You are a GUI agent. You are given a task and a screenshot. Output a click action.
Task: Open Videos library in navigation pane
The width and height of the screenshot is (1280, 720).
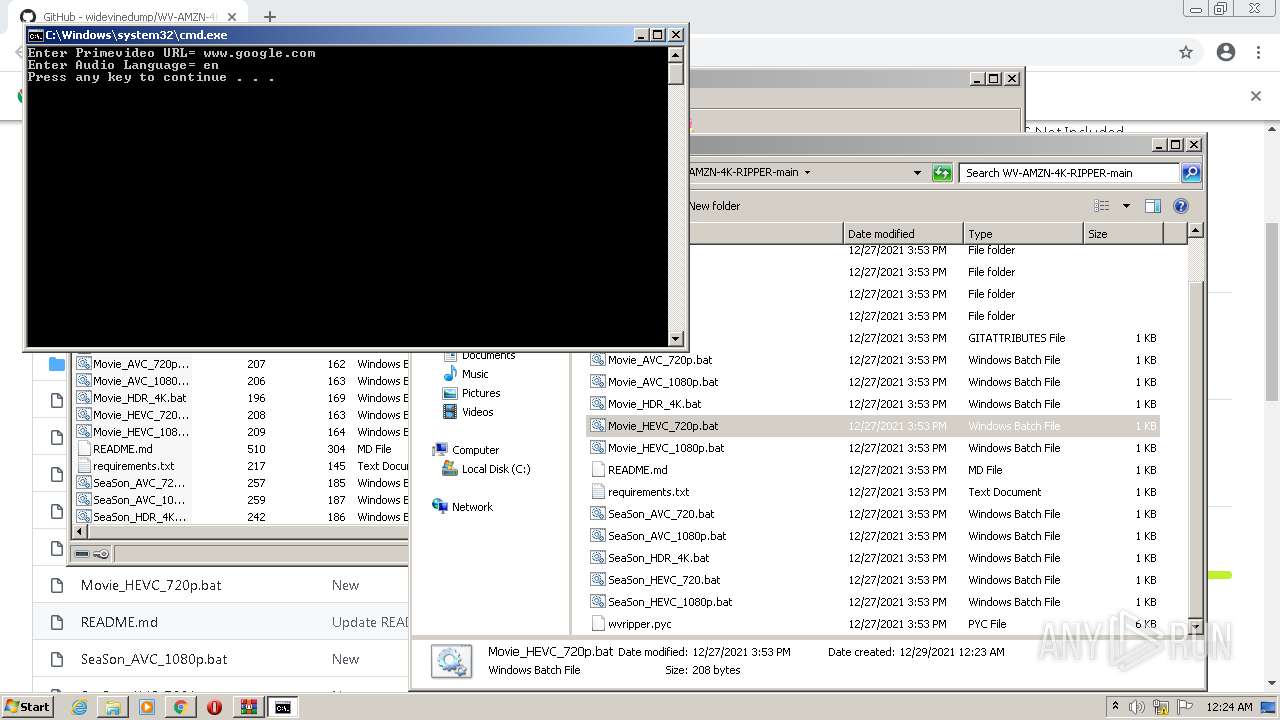point(477,412)
